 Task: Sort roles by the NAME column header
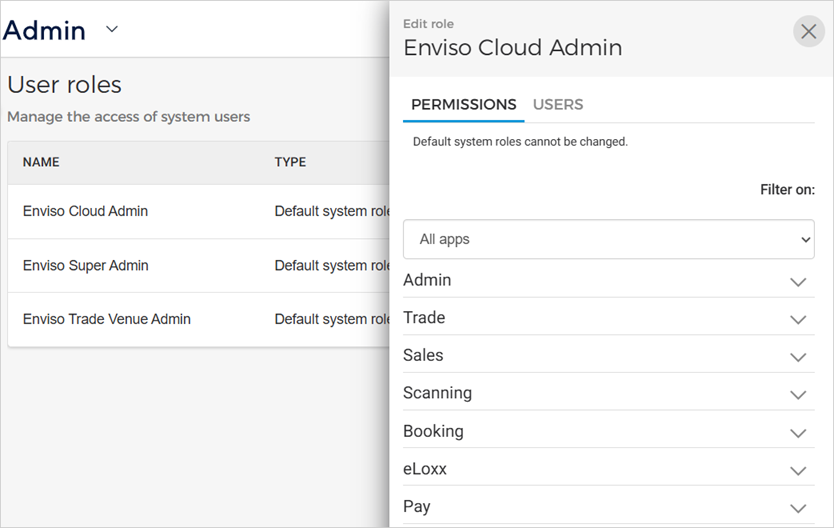pyautogui.click(x=41, y=162)
